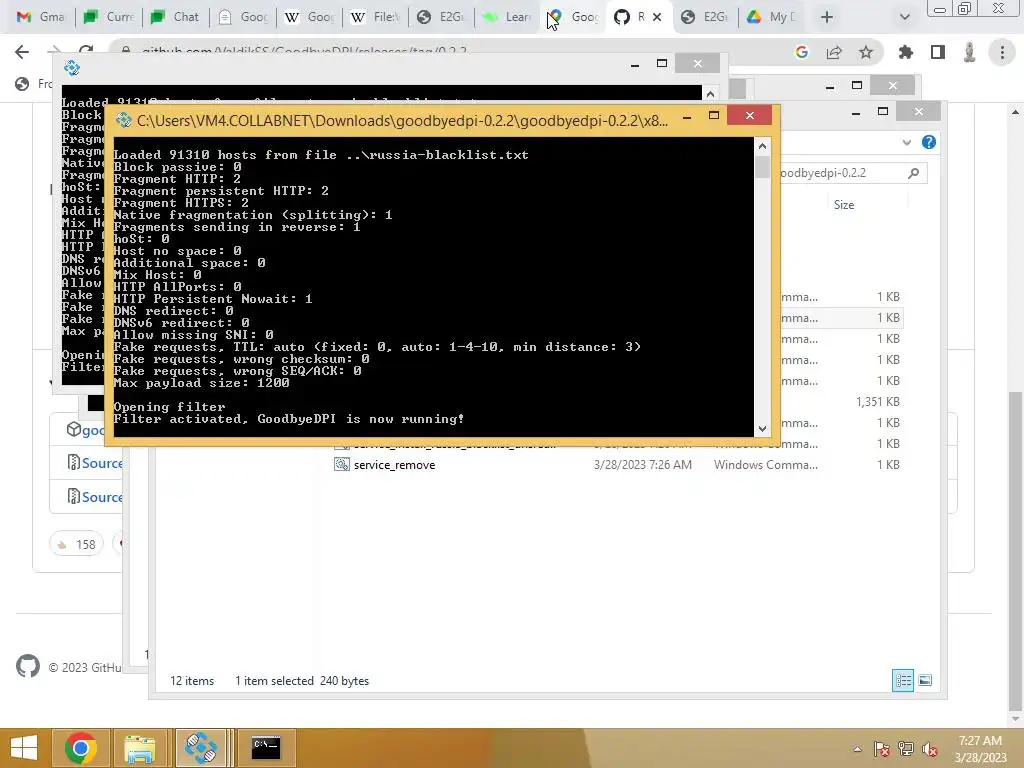Click the Explorer search magnifier icon

coord(914,173)
